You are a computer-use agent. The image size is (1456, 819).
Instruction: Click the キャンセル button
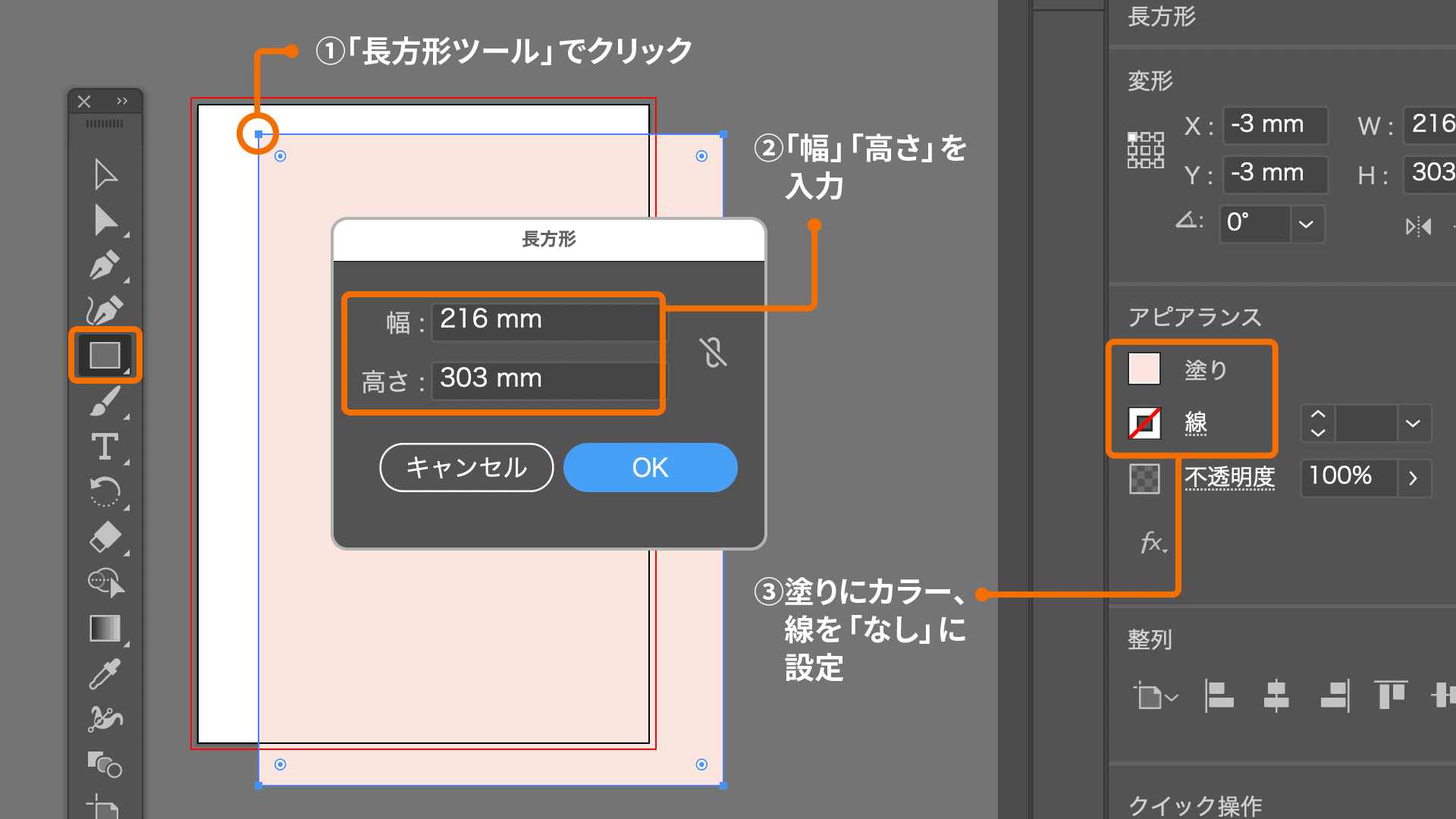tap(466, 468)
